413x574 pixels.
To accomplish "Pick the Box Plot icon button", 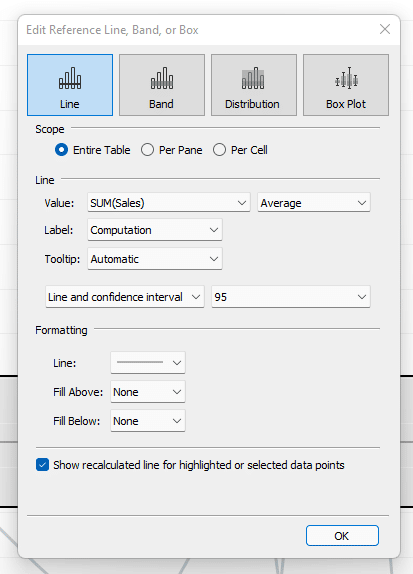I will 346,85.
